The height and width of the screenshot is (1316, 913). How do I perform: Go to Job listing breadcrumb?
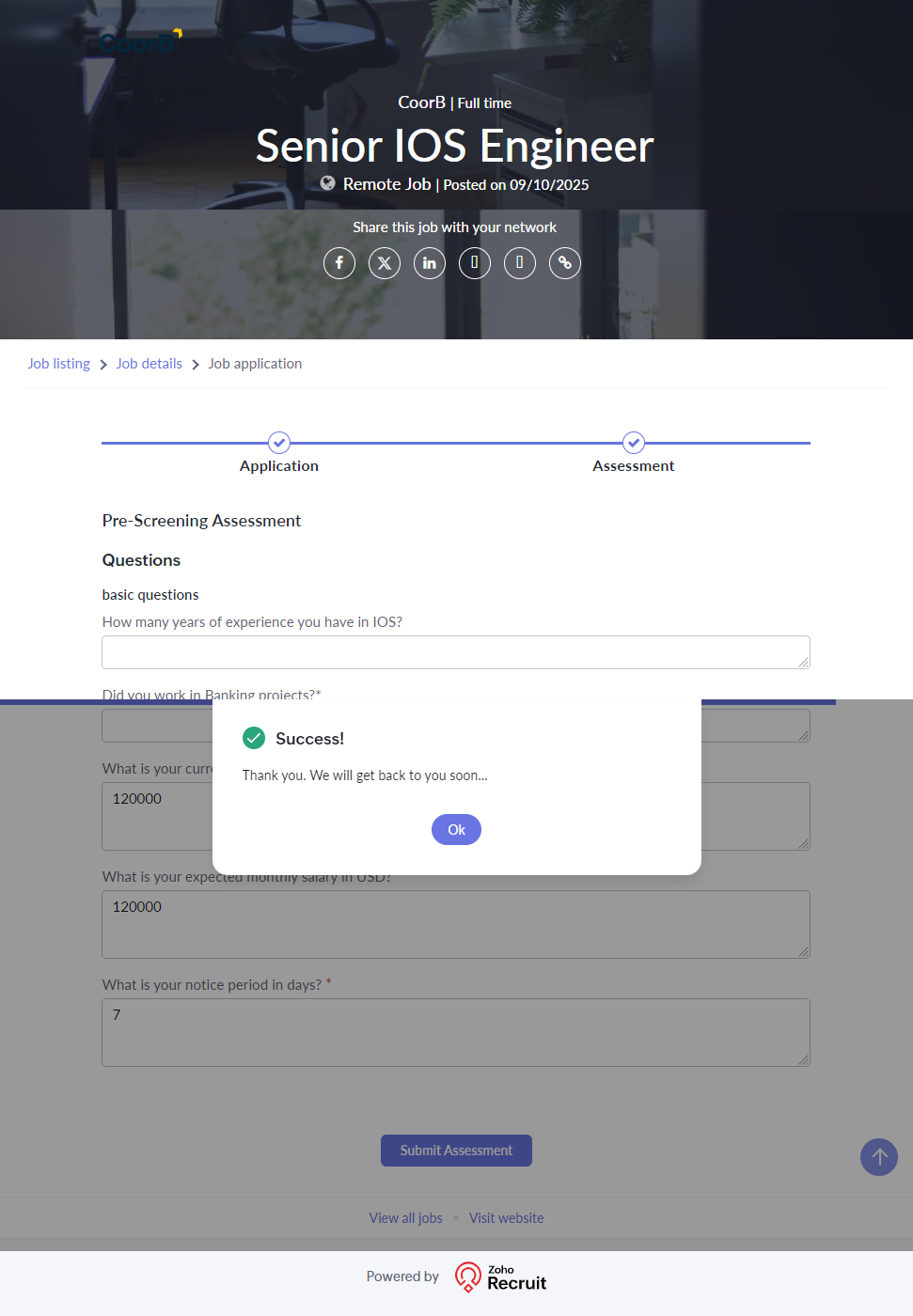point(58,364)
